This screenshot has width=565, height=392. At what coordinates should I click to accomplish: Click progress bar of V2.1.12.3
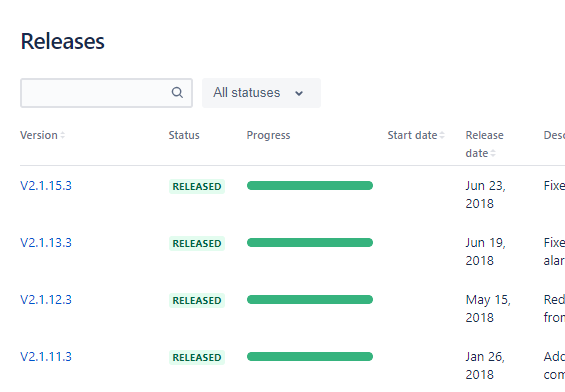click(x=310, y=299)
